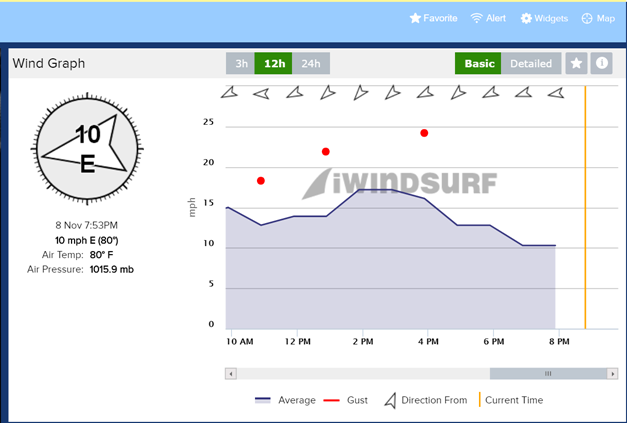Click the direction arrow above 8 PM
627x423 pixels.
(556, 93)
